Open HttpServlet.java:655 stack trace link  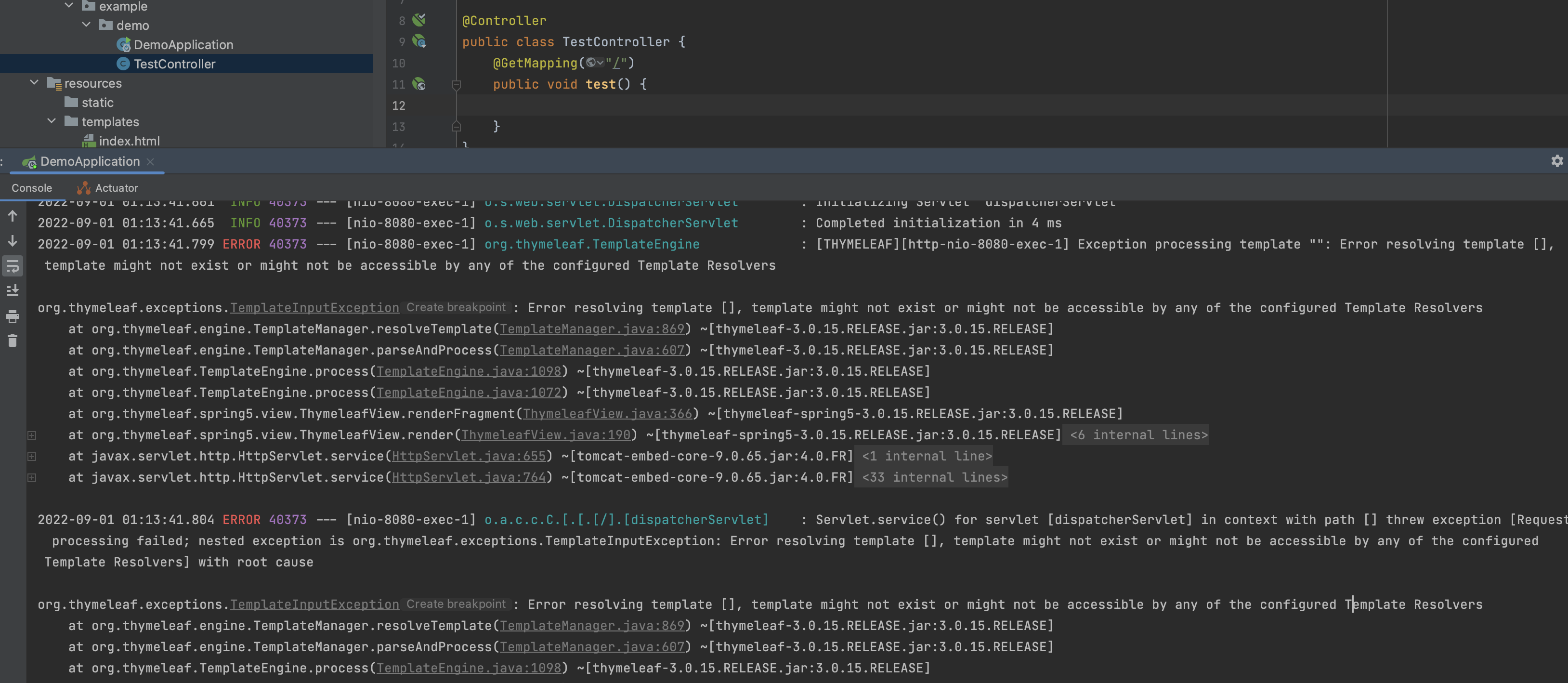pyautogui.click(x=469, y=456)
